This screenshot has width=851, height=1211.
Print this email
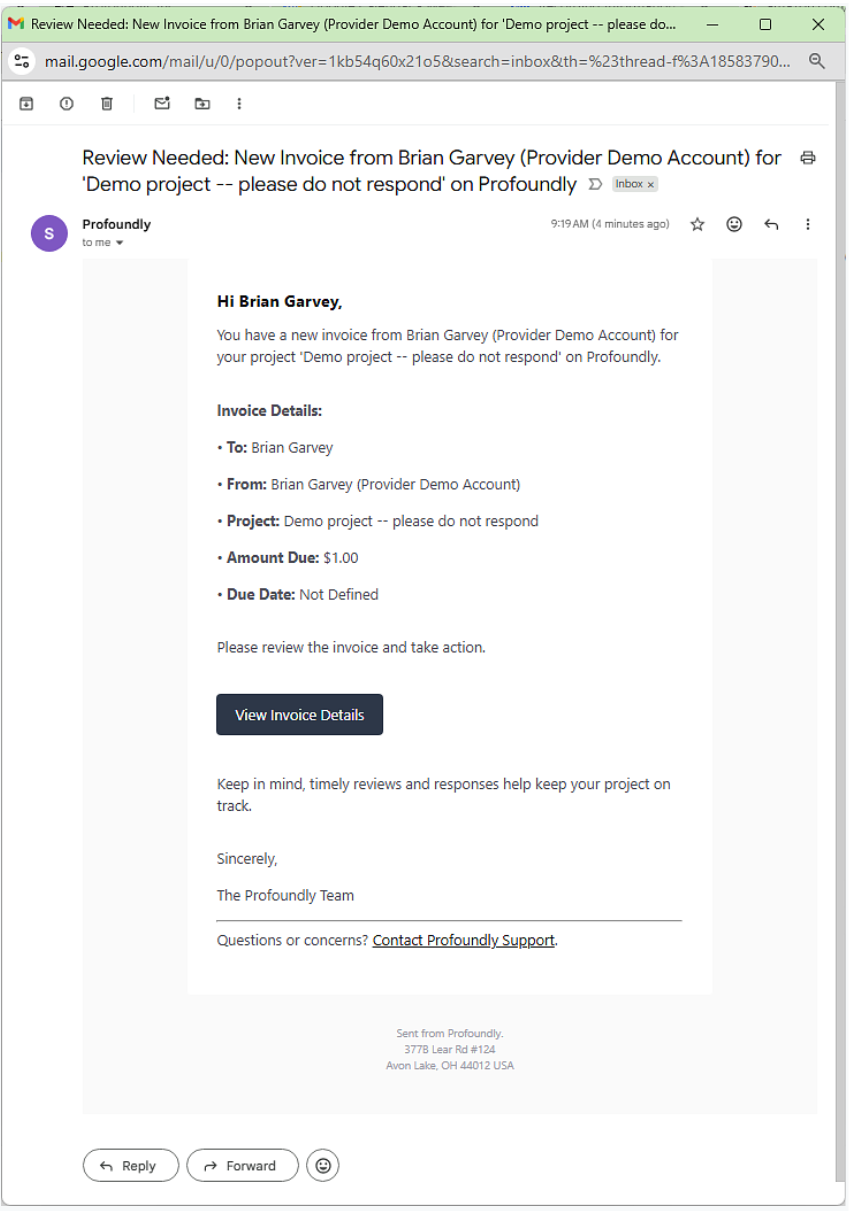pyautogui.click(x=808, y=158)
